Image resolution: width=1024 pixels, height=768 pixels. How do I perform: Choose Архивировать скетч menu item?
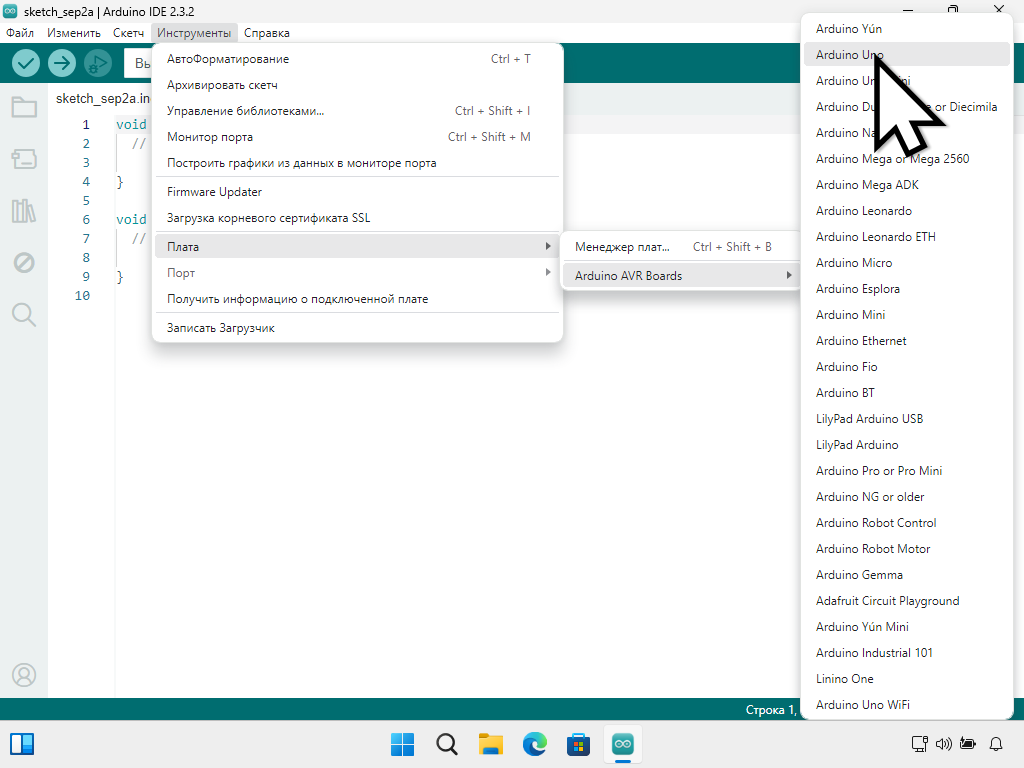357,85
